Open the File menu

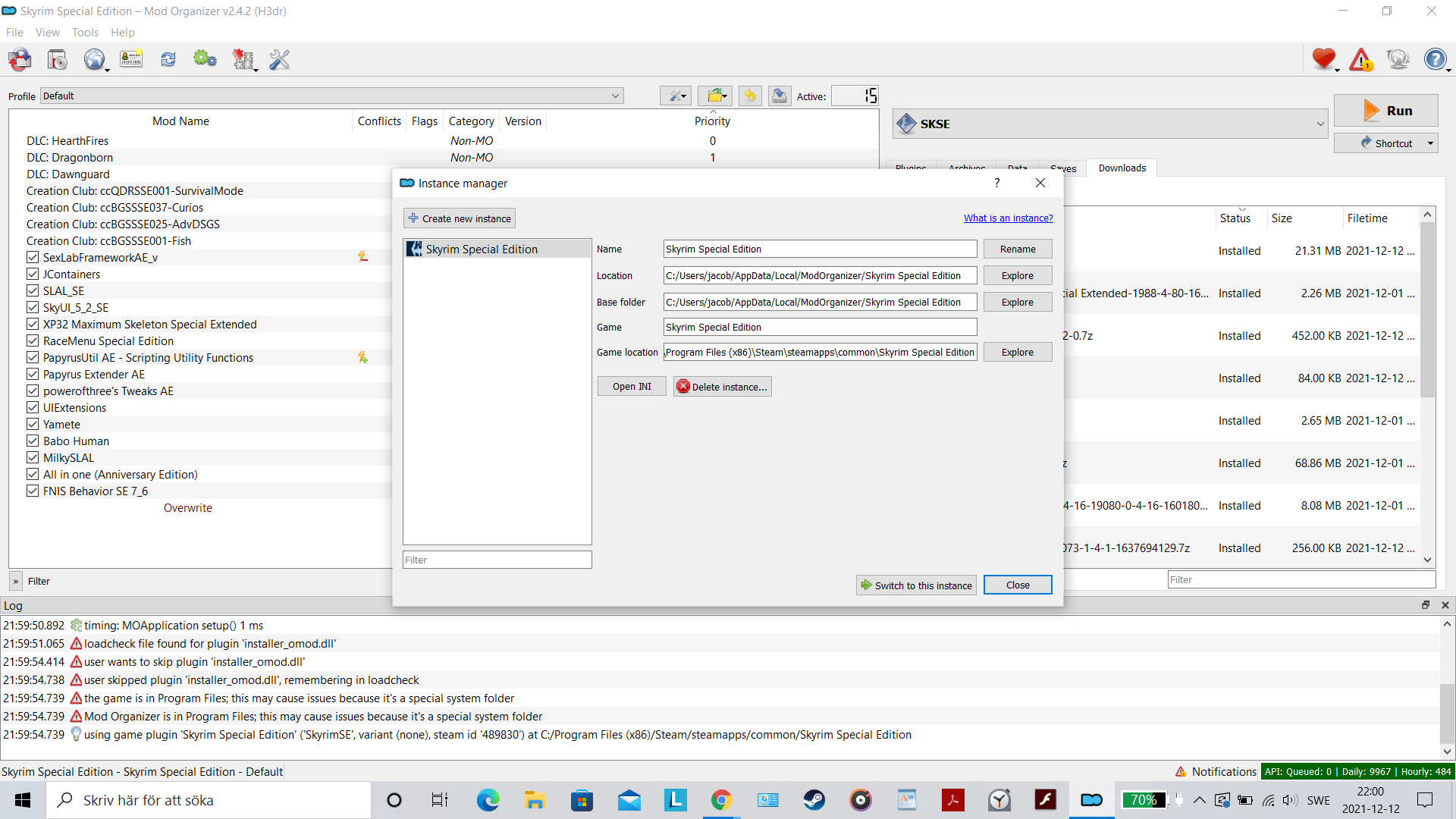[x=14, y=32]
